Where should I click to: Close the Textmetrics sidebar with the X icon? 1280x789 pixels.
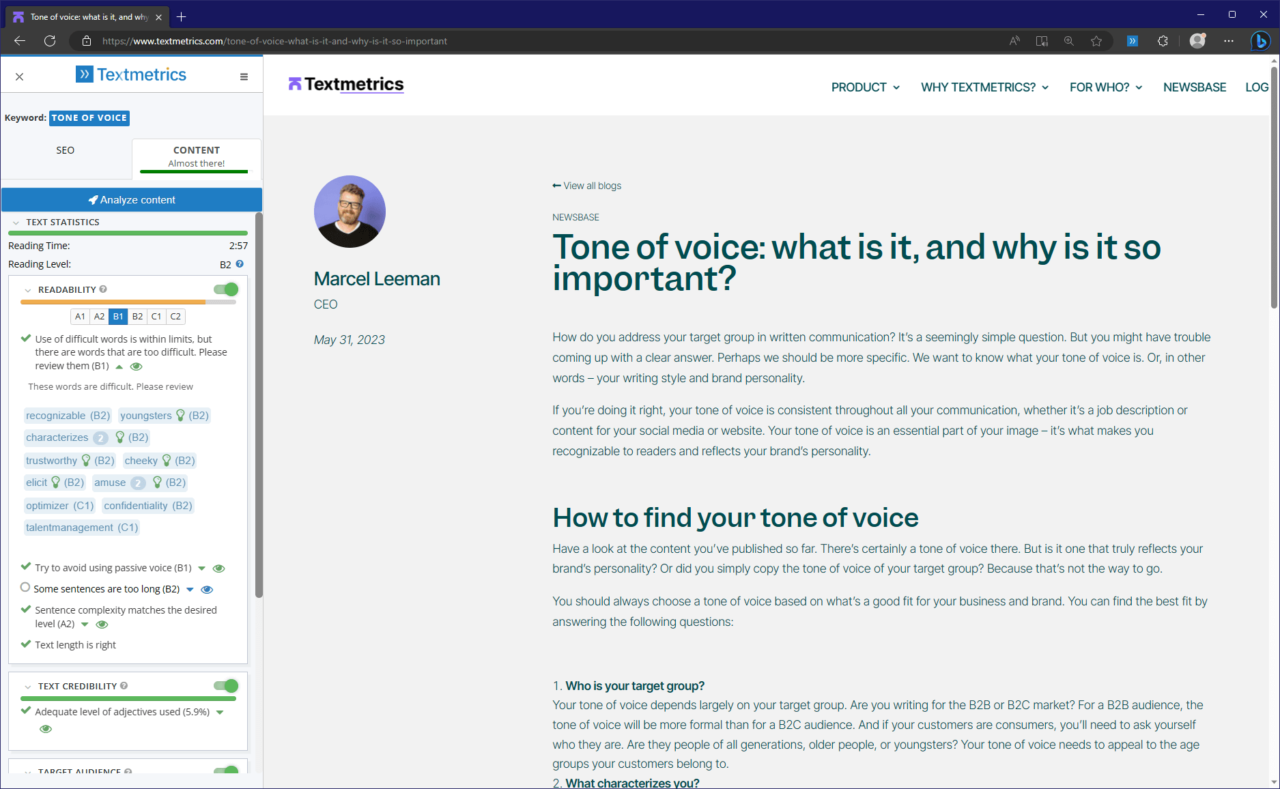[18, 75]
